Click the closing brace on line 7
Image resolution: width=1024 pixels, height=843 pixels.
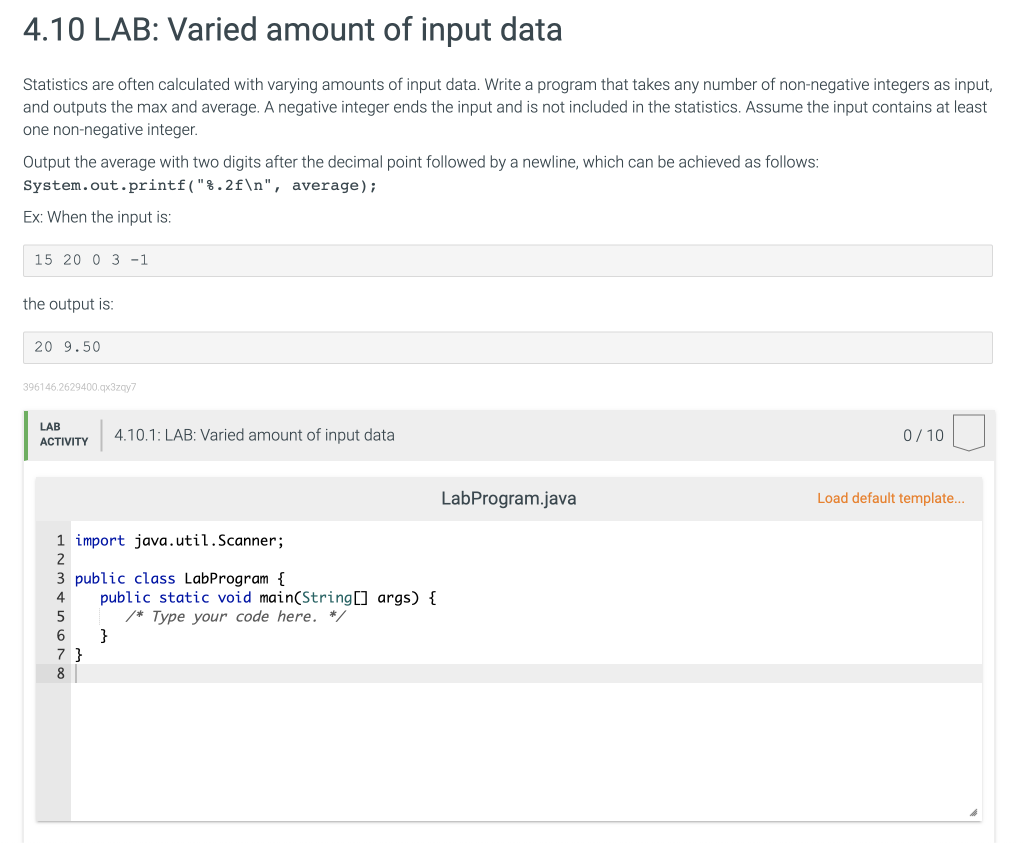click(80, 655)
